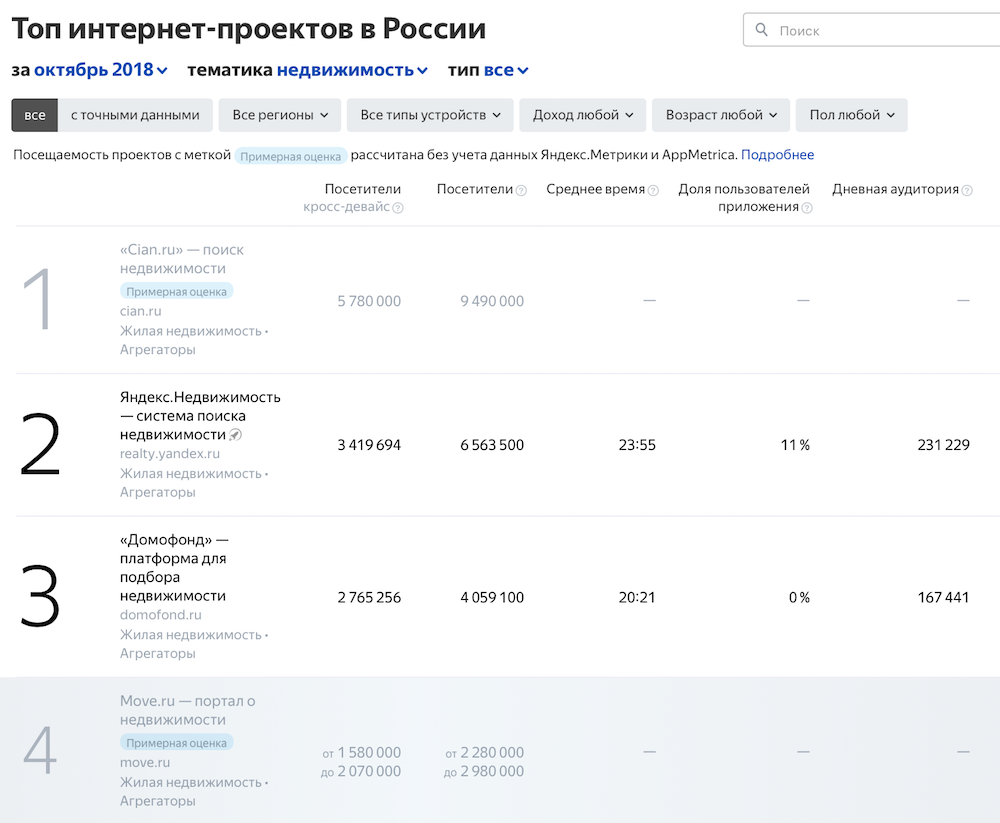This screenshot has width=1000, height=823.
Task: Click Cian.ru visitors value 9 490 000
Action: click(492, 301)
